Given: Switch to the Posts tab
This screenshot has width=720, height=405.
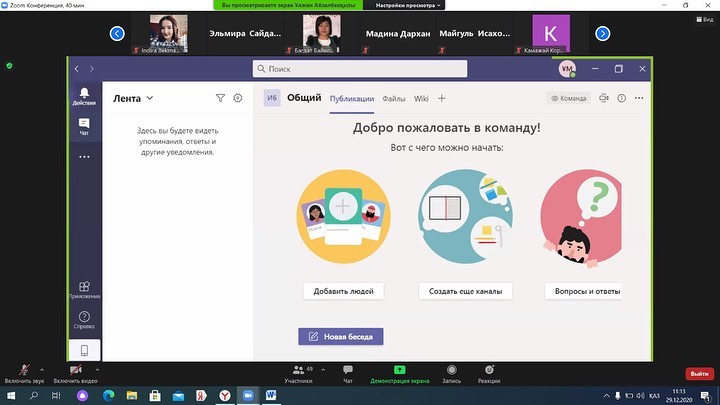Looking at the screenshot, I should [352, 99].
